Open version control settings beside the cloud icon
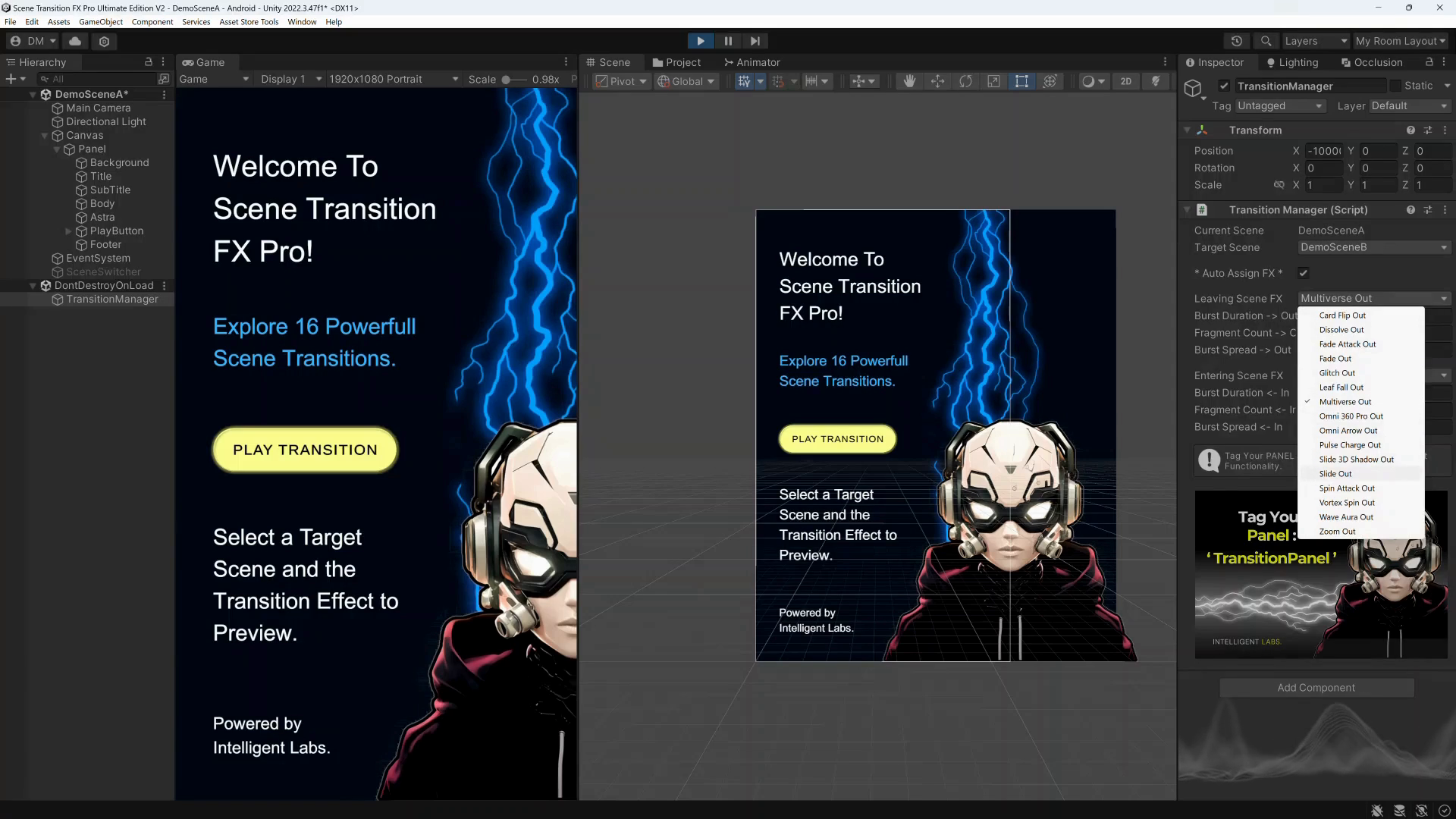1456x819 pixels. (105, 41)
